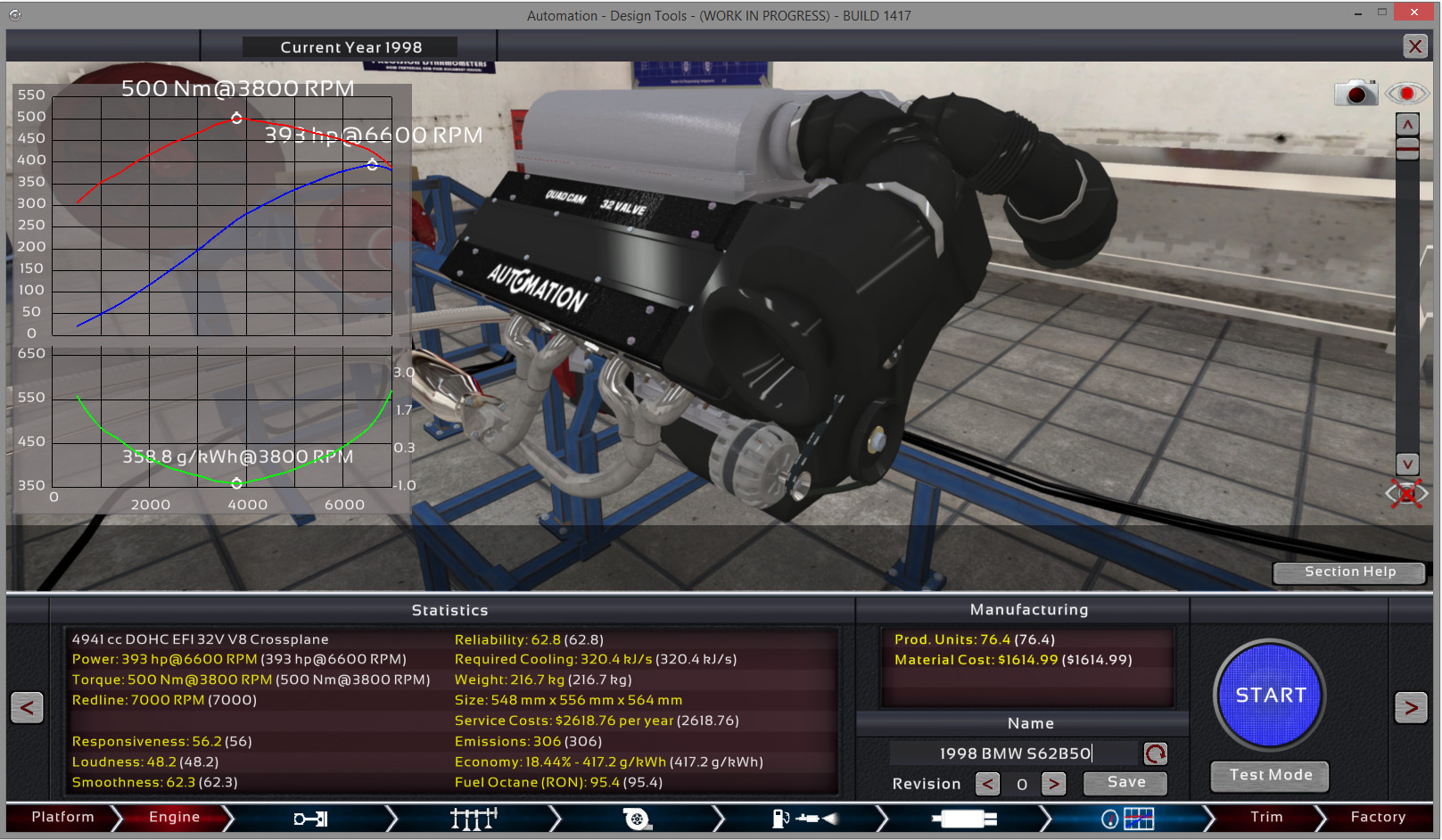This screenshot has width=1442, height=840.
Task: Click the Responsiveness 56.2 statistic
Action: tap(162, 742)
